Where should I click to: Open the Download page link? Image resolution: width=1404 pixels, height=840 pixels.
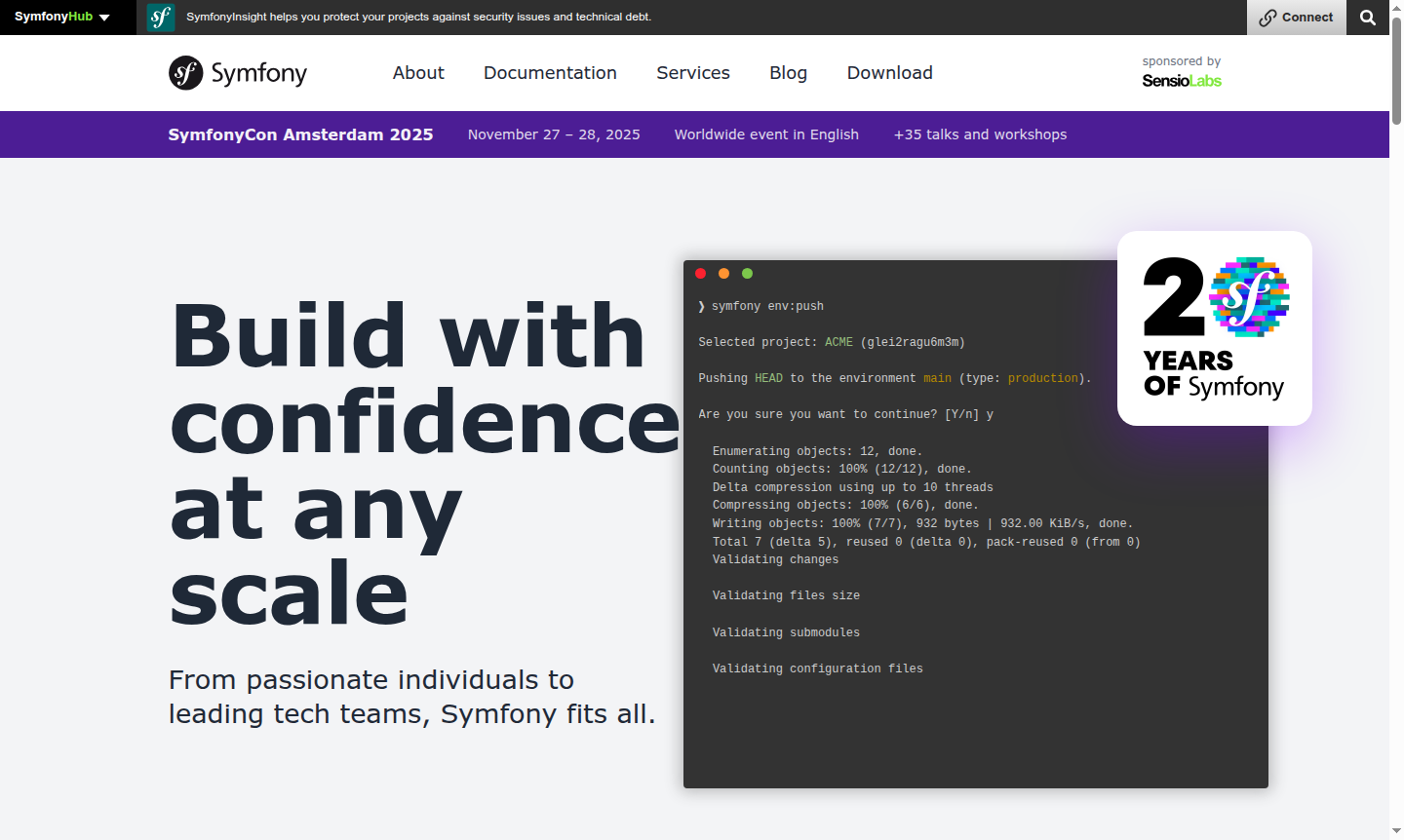coord(889,72)
